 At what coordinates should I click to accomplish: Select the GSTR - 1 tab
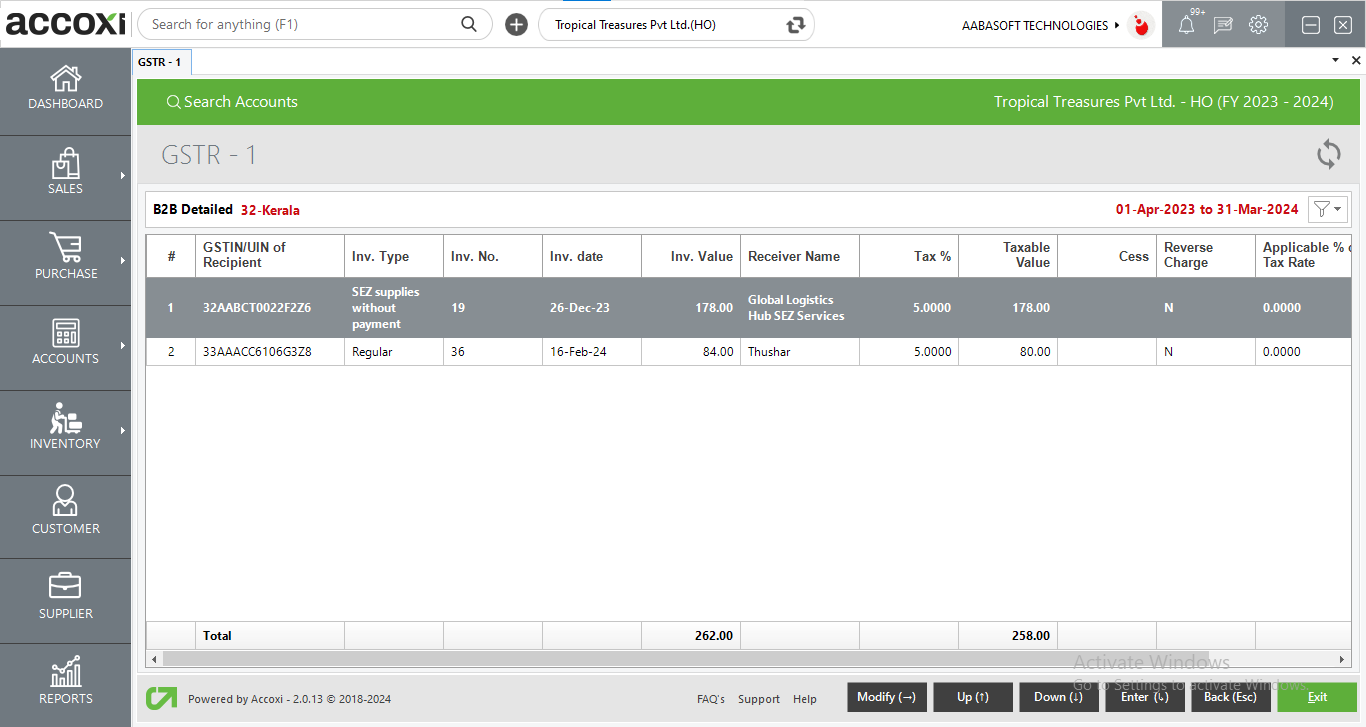tap(160, 62)
